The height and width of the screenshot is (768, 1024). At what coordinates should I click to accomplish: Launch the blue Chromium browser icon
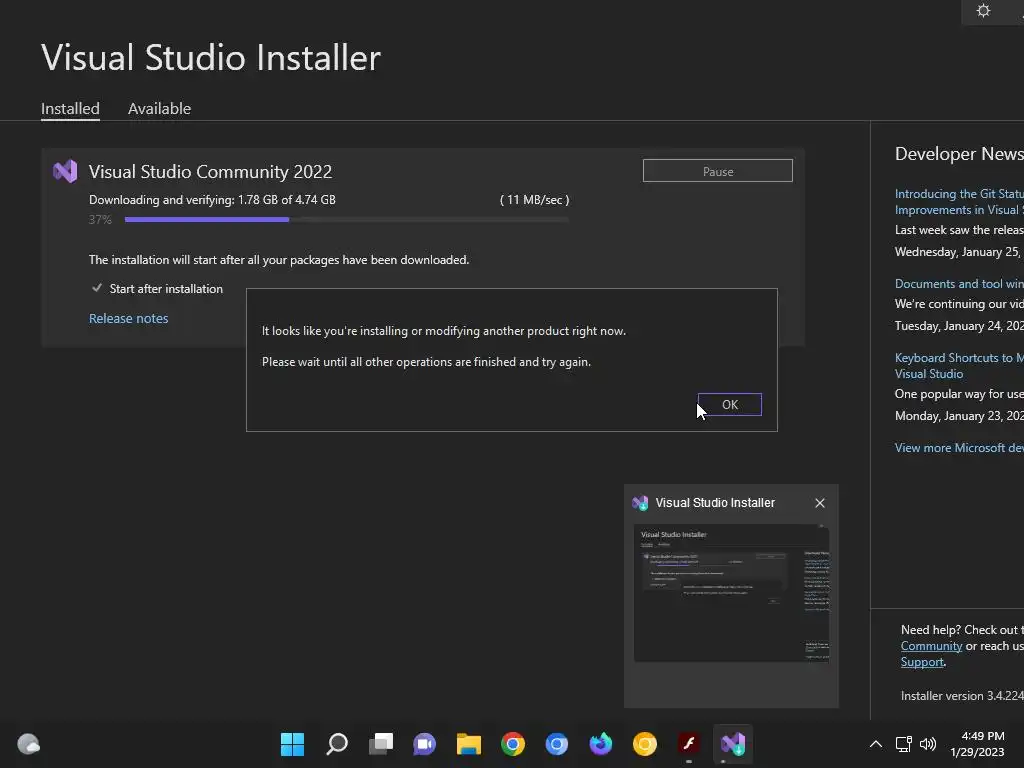click(556, 744)
